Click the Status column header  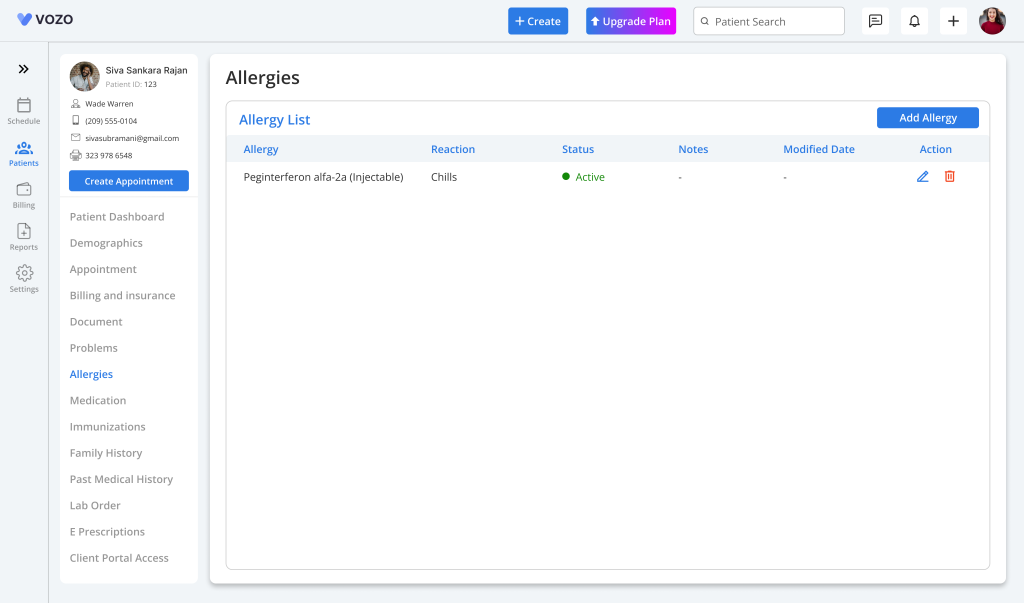tap(578, 149)
